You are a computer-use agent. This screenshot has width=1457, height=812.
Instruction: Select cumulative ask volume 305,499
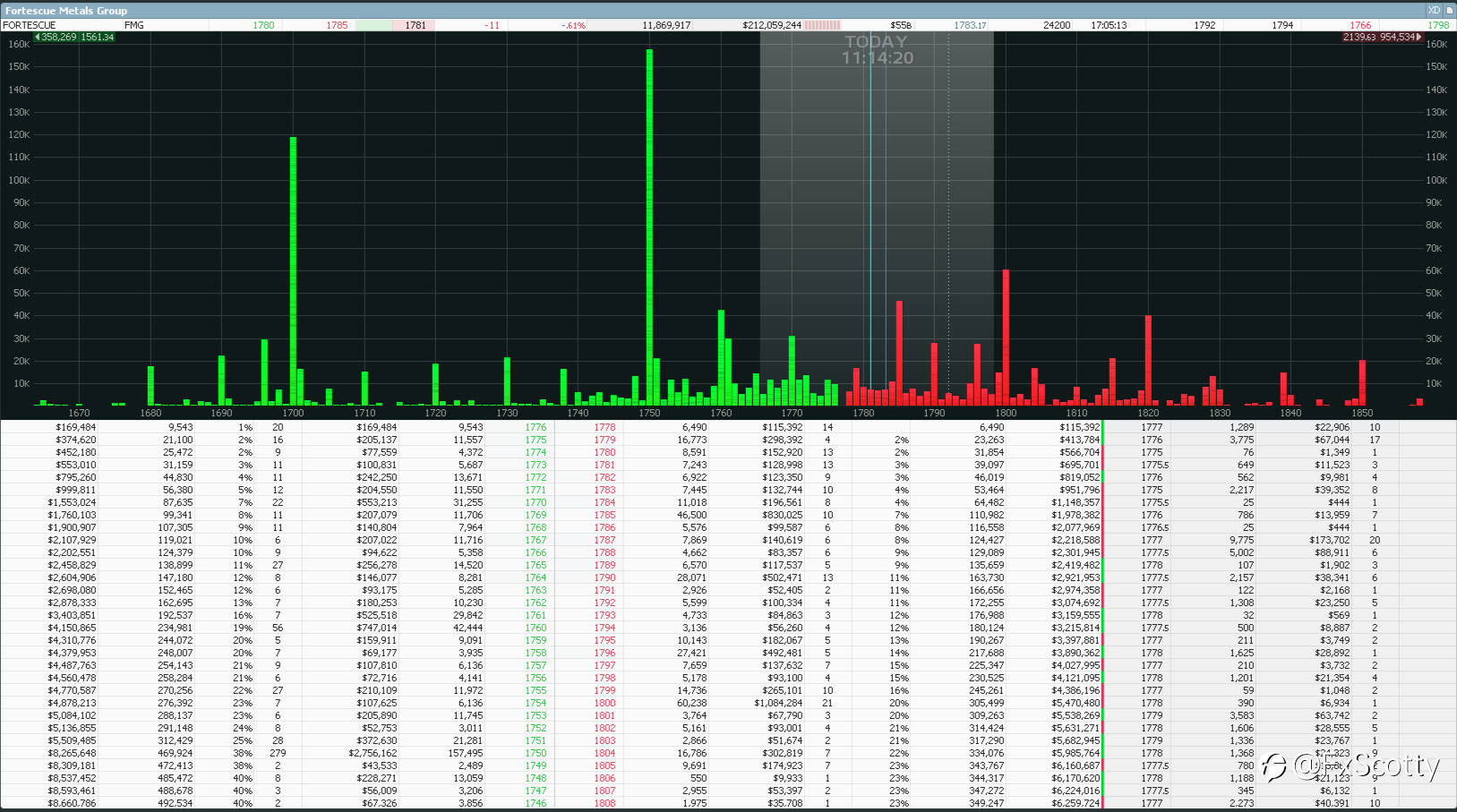tap(986, 703)
